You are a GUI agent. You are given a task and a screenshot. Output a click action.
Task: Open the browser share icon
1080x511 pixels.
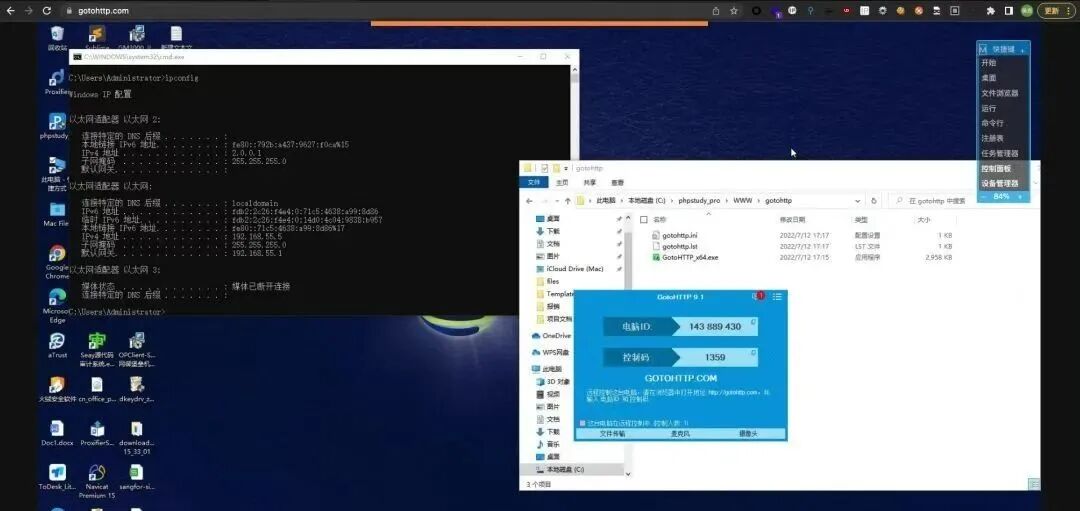point(716,11)
